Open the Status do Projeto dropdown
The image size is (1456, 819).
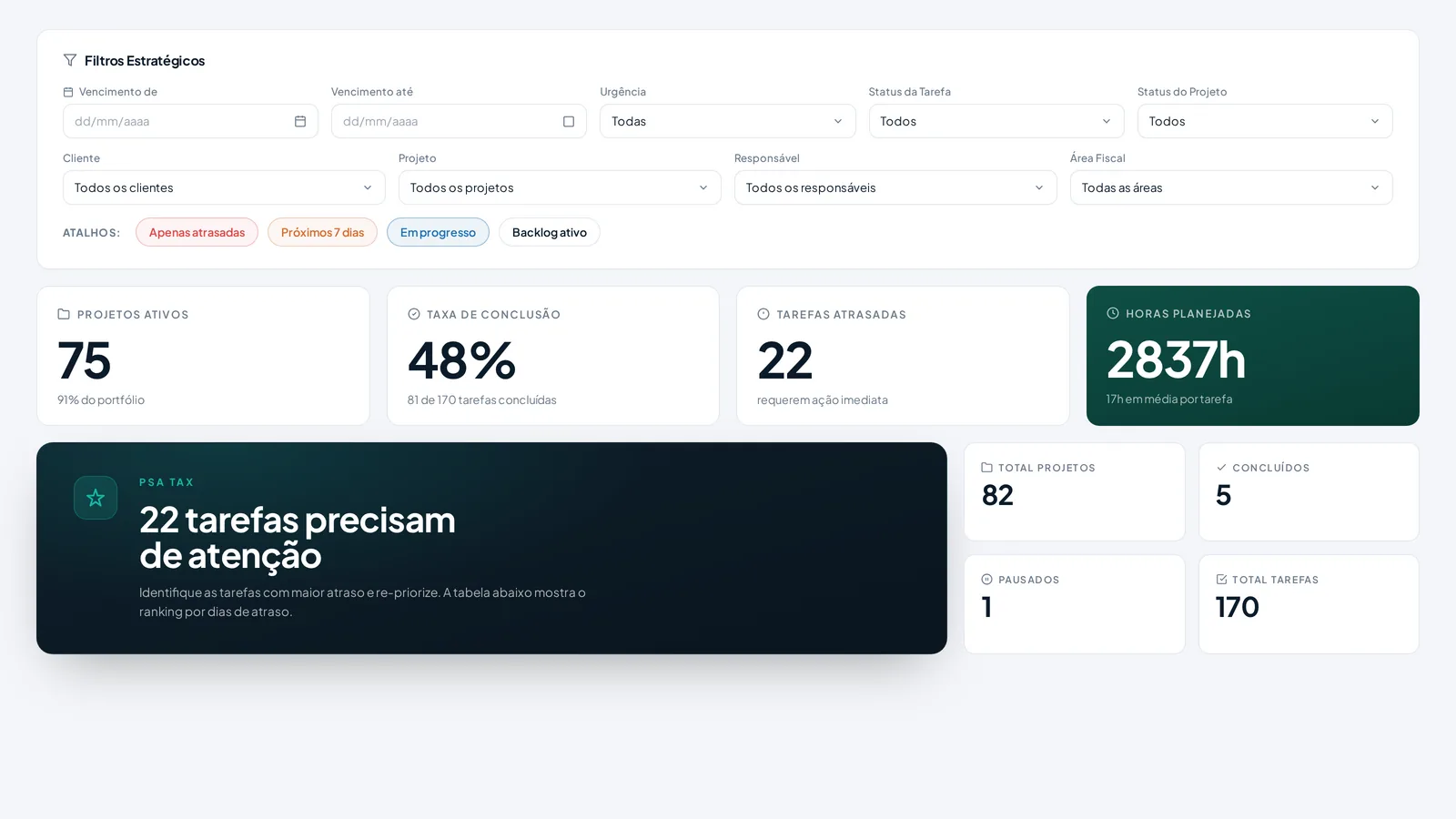[x=1265, y=121]
